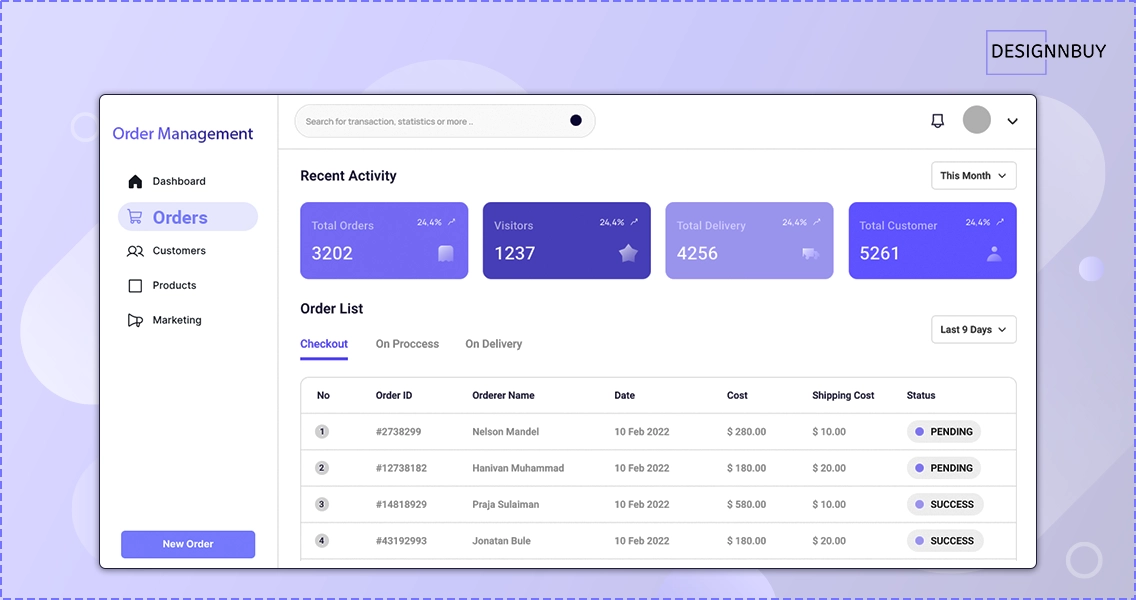Viewport: 1136px width, 600px height.
Task: Click the Marketing megaphone icon
Action: point(135,320)
